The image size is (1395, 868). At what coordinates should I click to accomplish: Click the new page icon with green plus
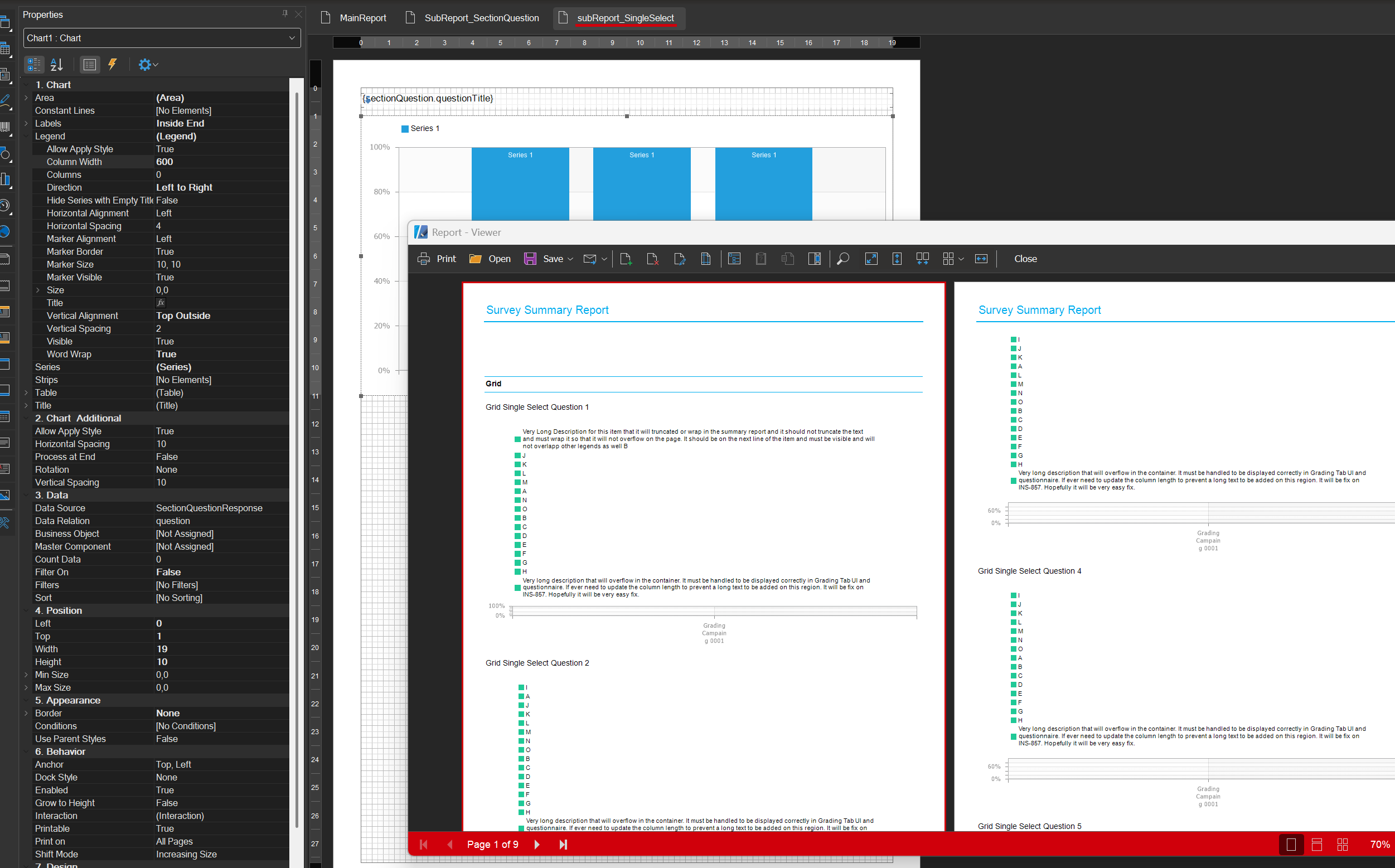tap(626, 259)
